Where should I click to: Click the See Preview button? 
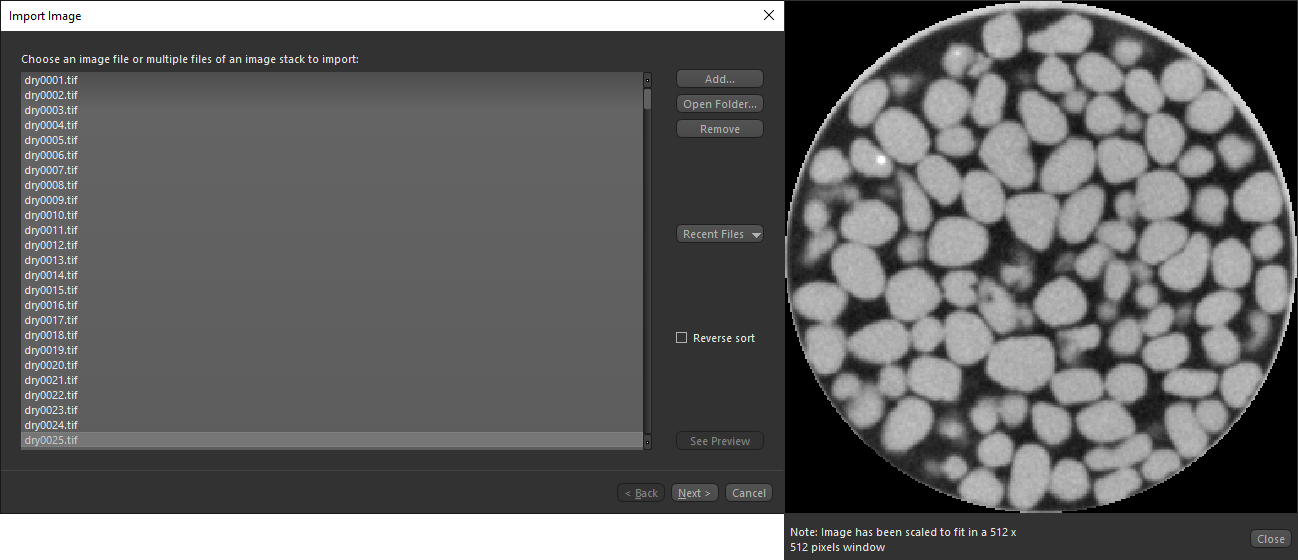point(719,441)
